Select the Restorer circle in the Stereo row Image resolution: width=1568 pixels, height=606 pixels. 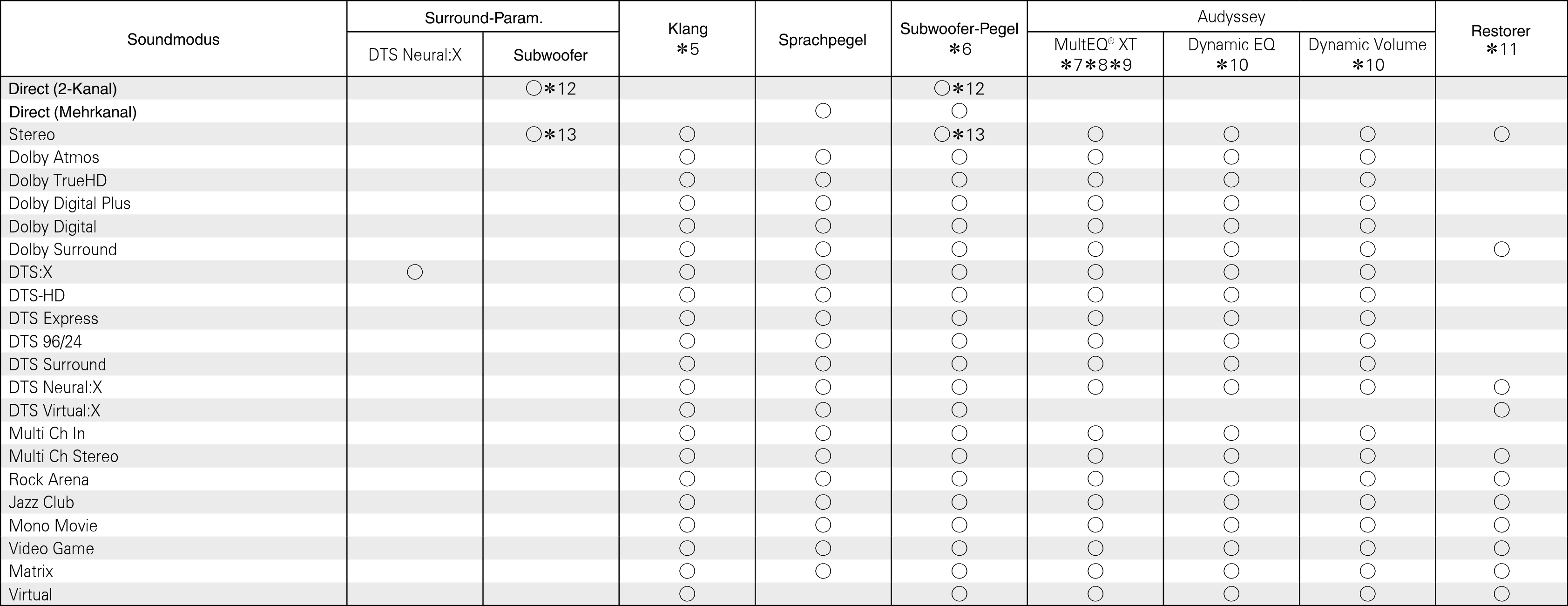[1501, 134]
